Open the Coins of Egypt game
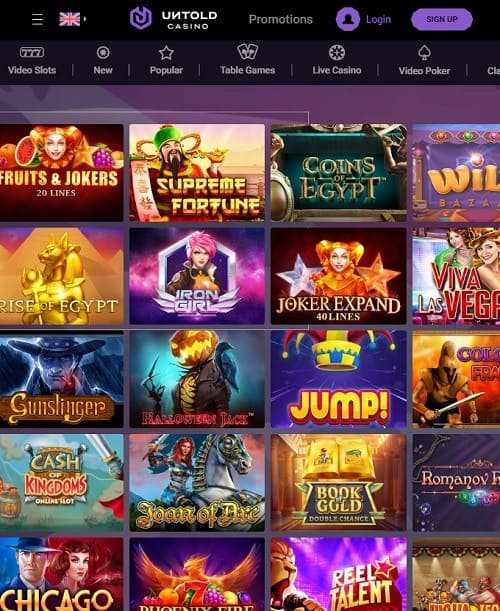 point(339,173)
